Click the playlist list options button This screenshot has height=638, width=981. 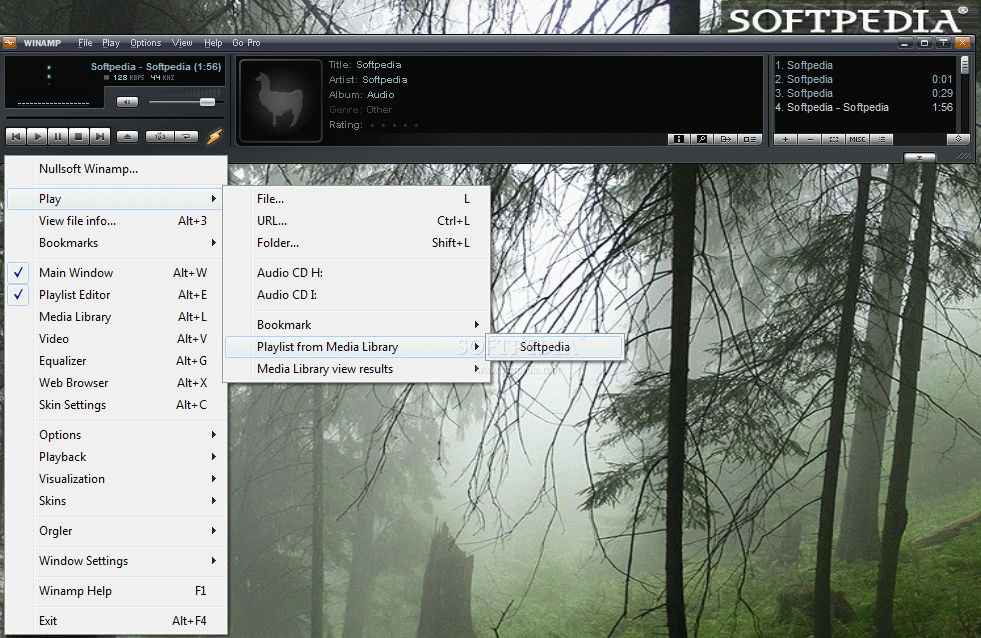(x=882, y=139)
